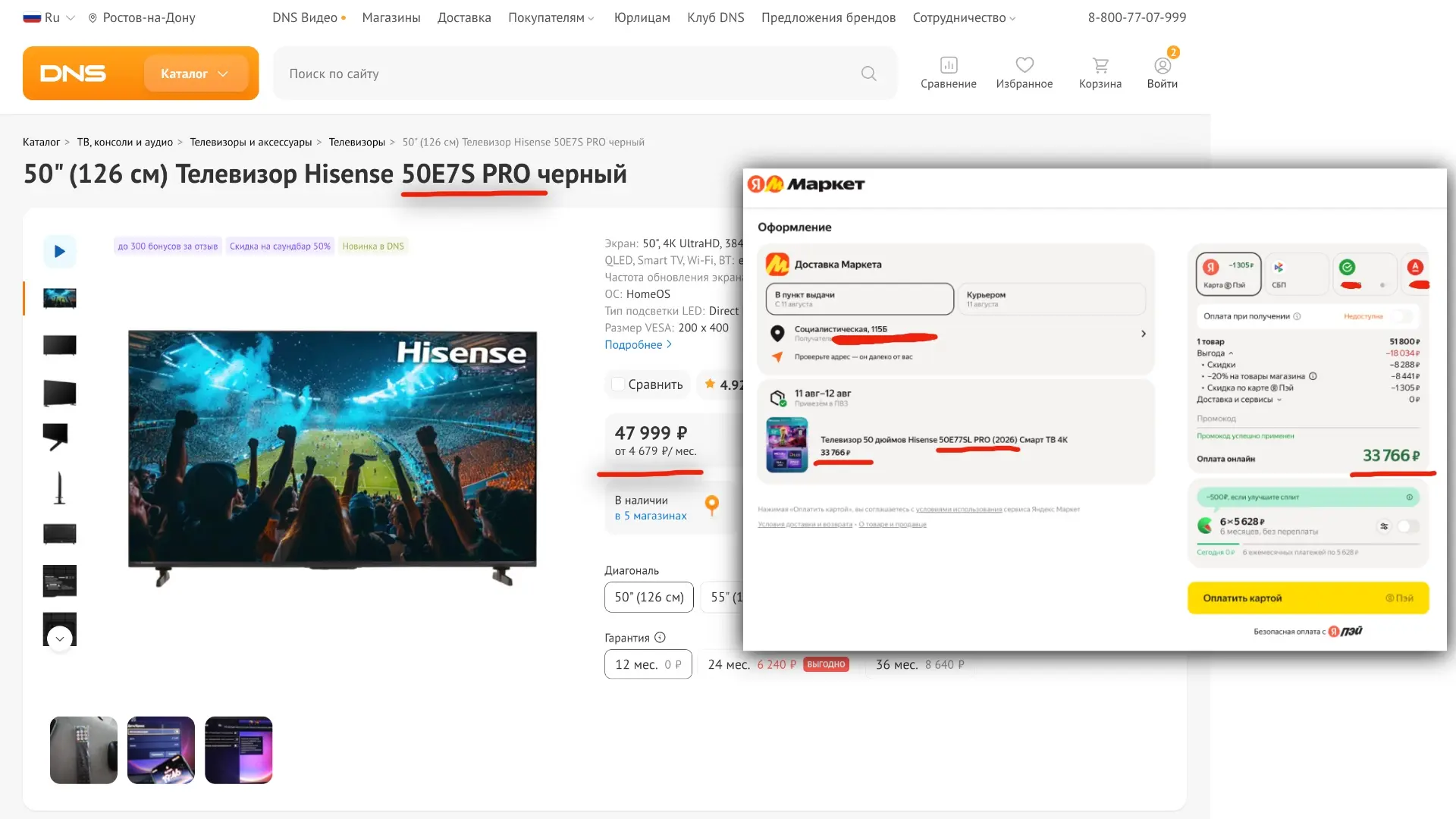
Task: Open Социалистическая, 115Б address chevron
Action: pos(1144,334)
